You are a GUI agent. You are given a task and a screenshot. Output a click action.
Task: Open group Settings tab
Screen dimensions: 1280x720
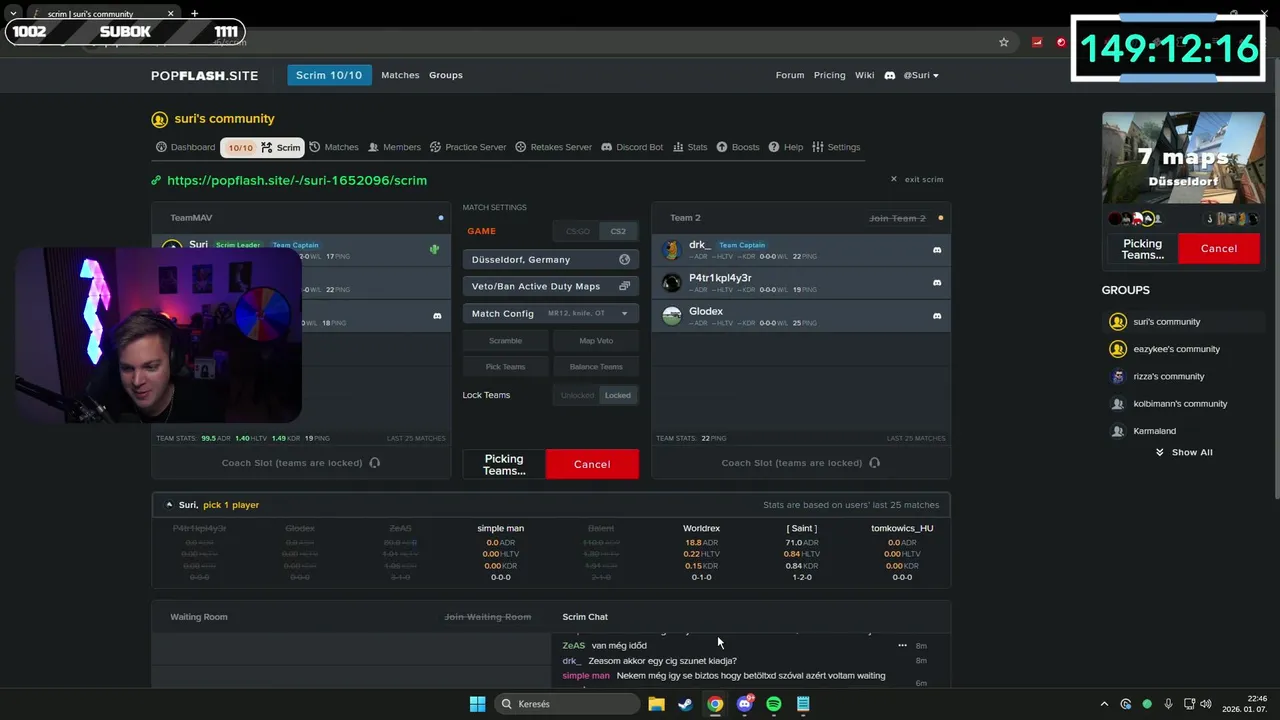click(x=836, y=147)
